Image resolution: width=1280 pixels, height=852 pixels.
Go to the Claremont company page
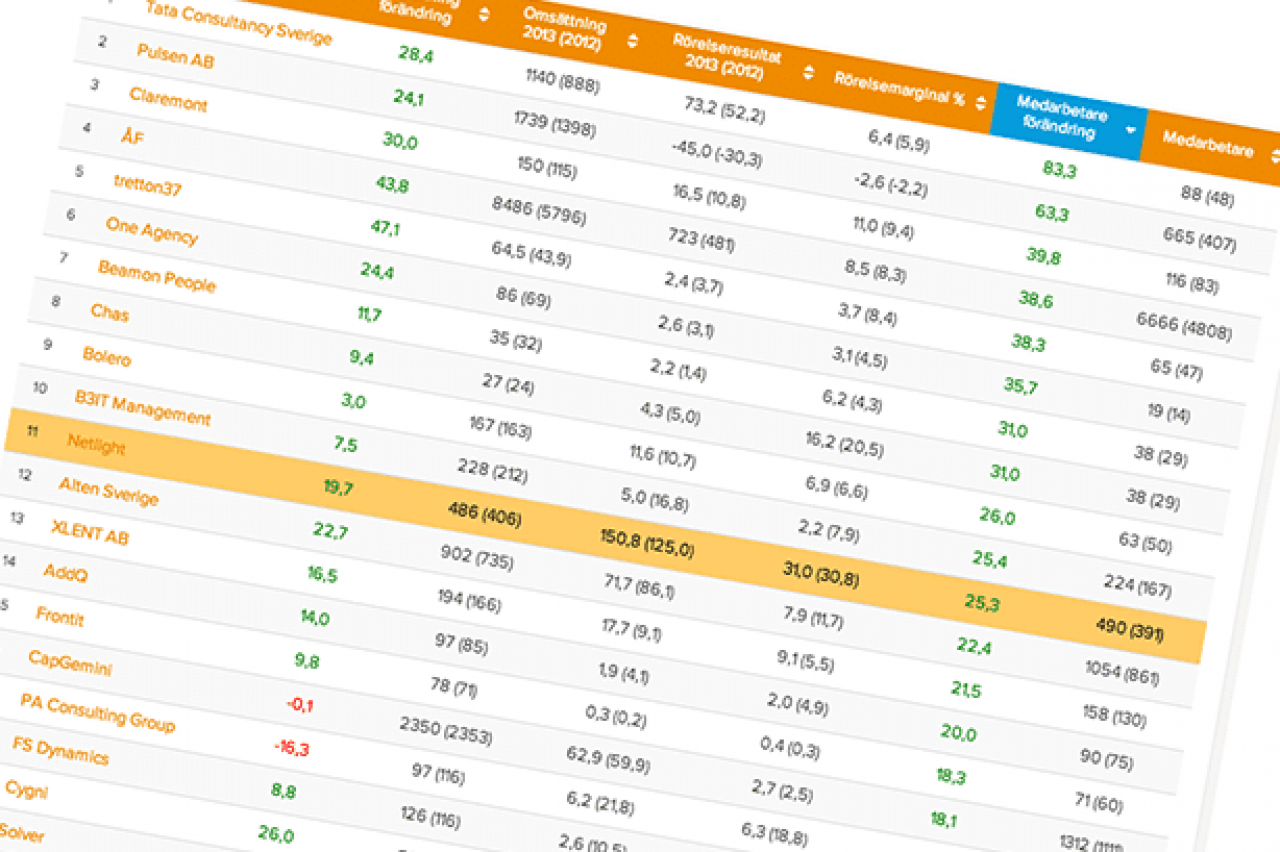coord(168,98)
